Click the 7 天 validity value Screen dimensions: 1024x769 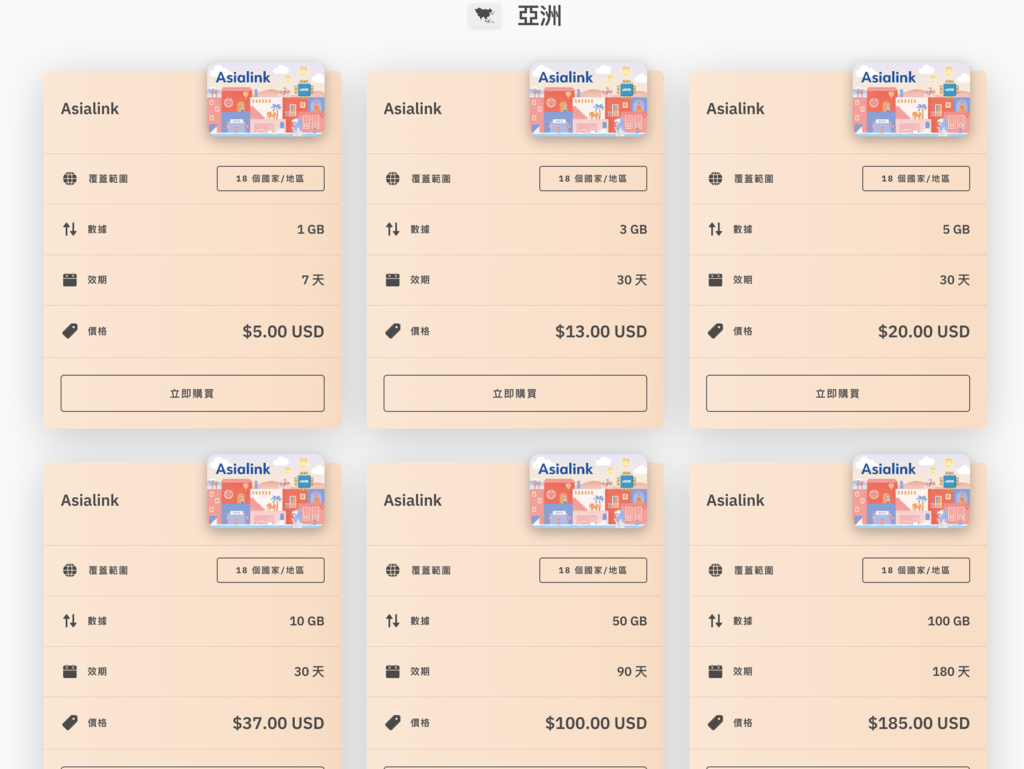click(313, 280)
